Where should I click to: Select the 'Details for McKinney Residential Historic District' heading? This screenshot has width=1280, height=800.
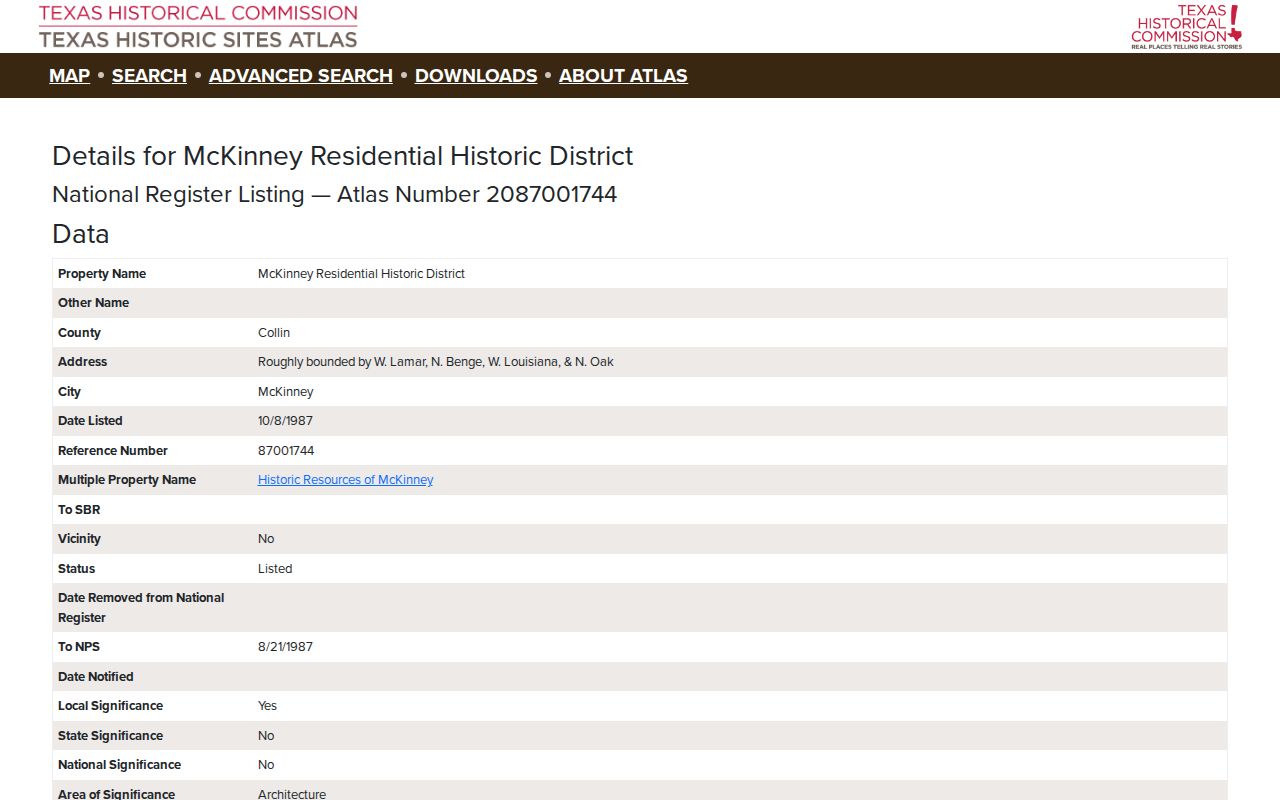(342, 156)
